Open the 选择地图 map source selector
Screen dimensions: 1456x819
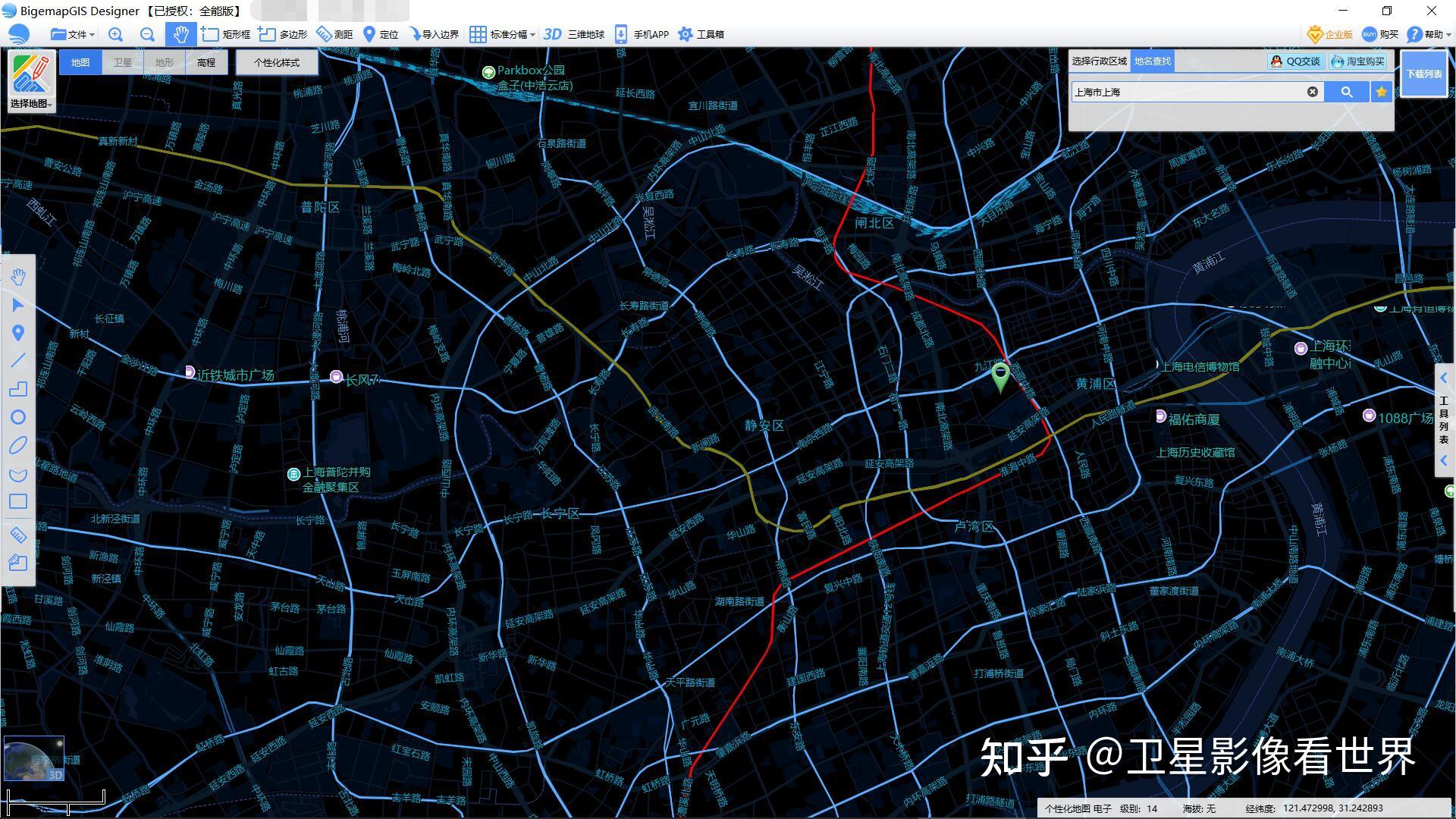[x=31, y=81]
